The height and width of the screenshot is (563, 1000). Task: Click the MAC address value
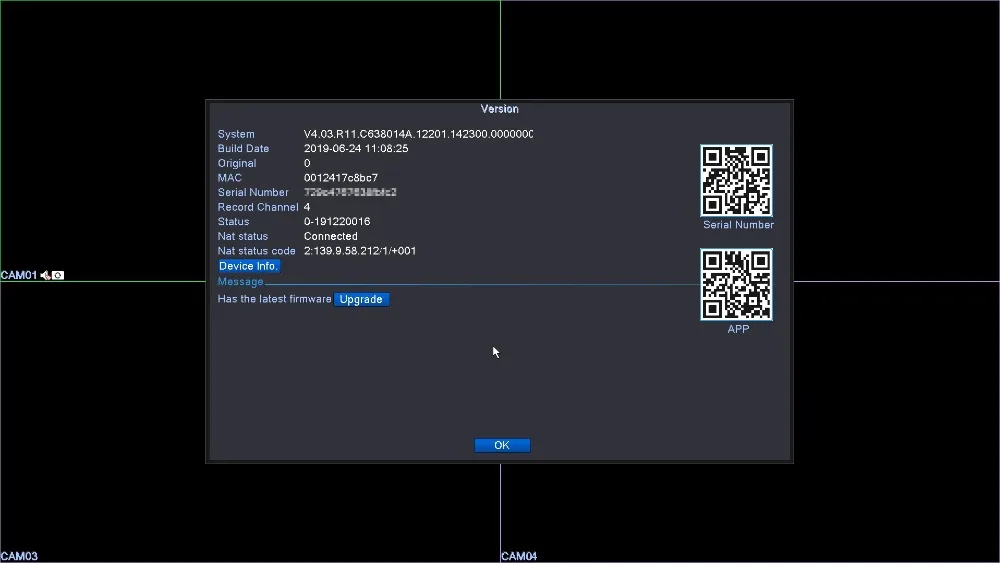(x=341, y=178)
